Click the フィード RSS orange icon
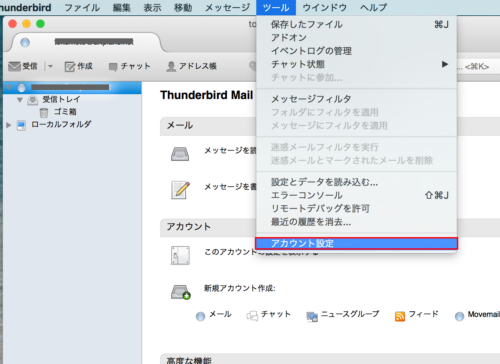Image resolution: width=500 pixels, height=364 pixels. 400,316
